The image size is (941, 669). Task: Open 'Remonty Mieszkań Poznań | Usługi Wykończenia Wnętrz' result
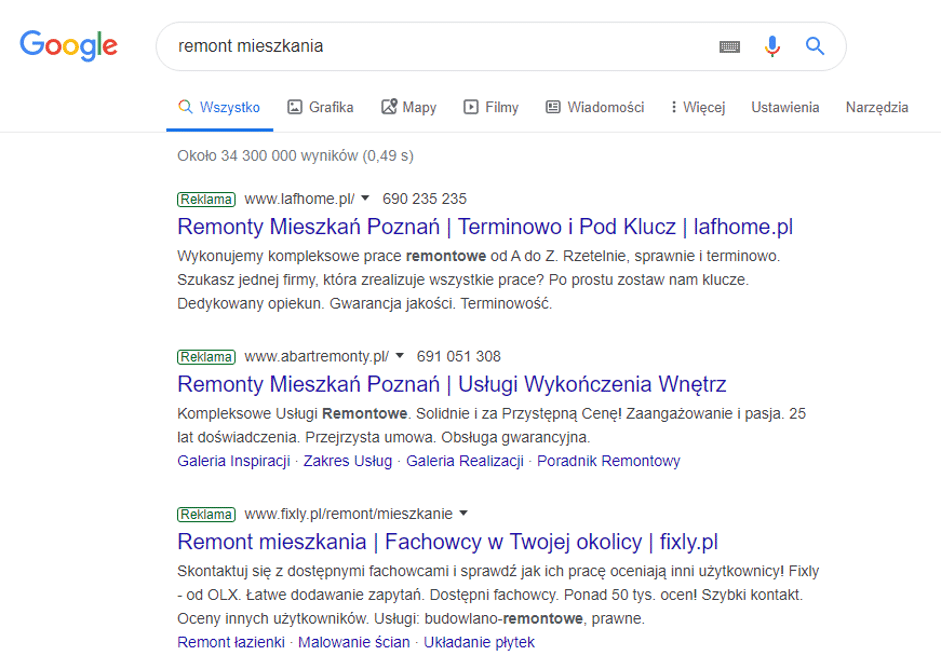pyautogui.click(x=452, y=384)
